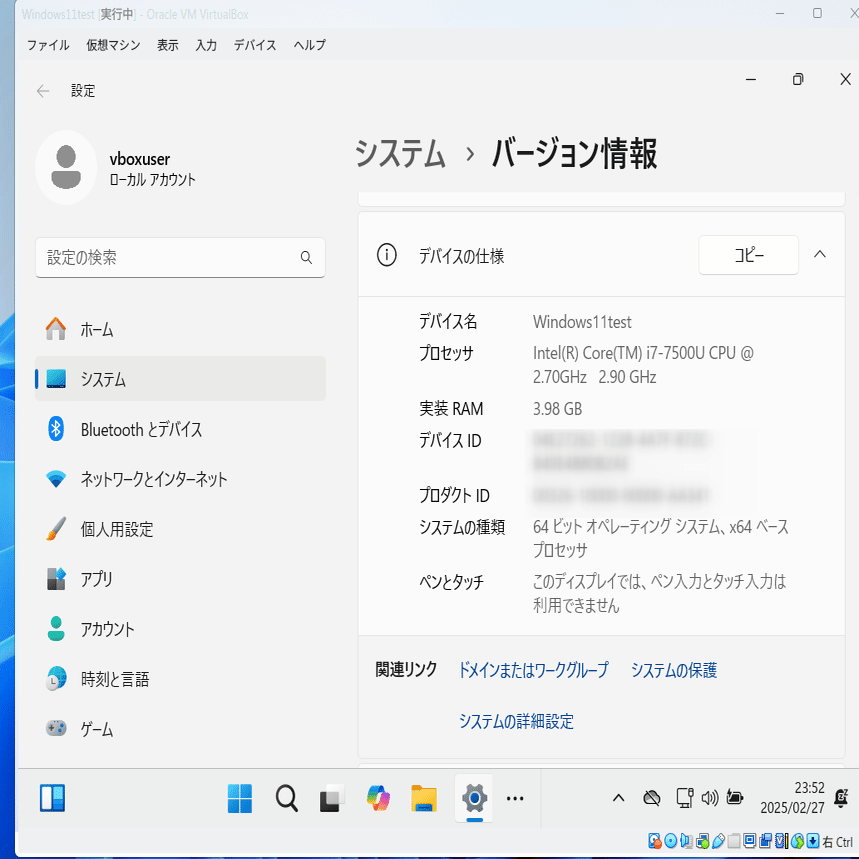Image resolution: width=859 pixels, height=859 pixels.
Task: Expand hidden icons in the system tray
Action: (618, 798)
